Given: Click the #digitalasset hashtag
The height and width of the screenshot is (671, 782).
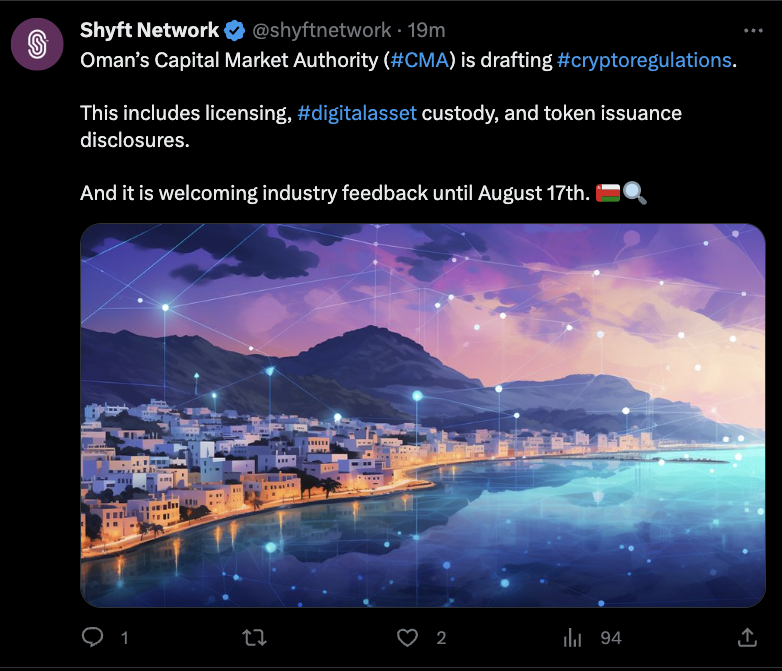Looking at the screenshot, I should 356,113.
